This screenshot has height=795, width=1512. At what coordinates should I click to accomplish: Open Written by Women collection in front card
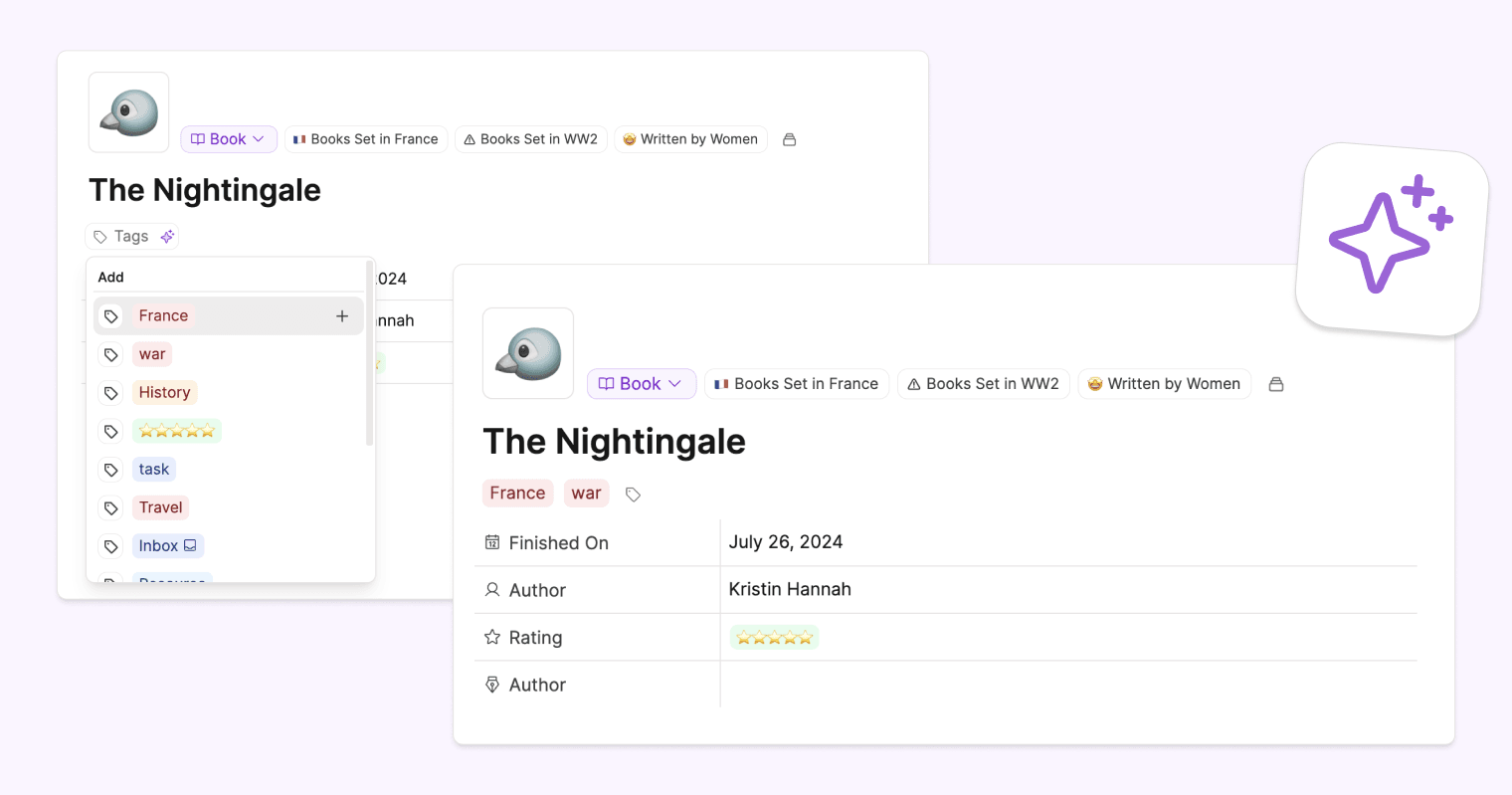click(1163, 384)
